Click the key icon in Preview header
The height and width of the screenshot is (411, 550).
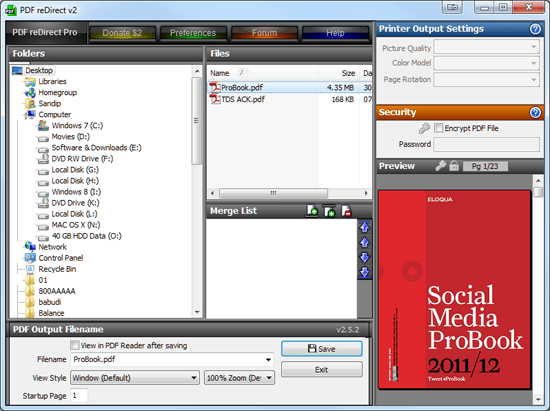(x=440, y=166)
